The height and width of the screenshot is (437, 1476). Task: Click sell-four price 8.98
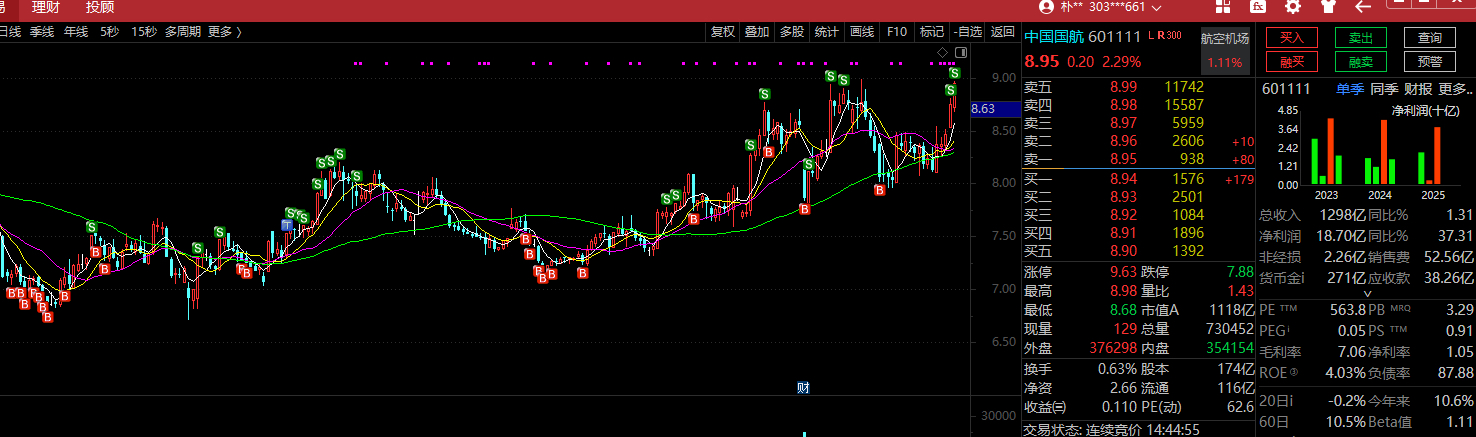click(x=1123, y=105)
